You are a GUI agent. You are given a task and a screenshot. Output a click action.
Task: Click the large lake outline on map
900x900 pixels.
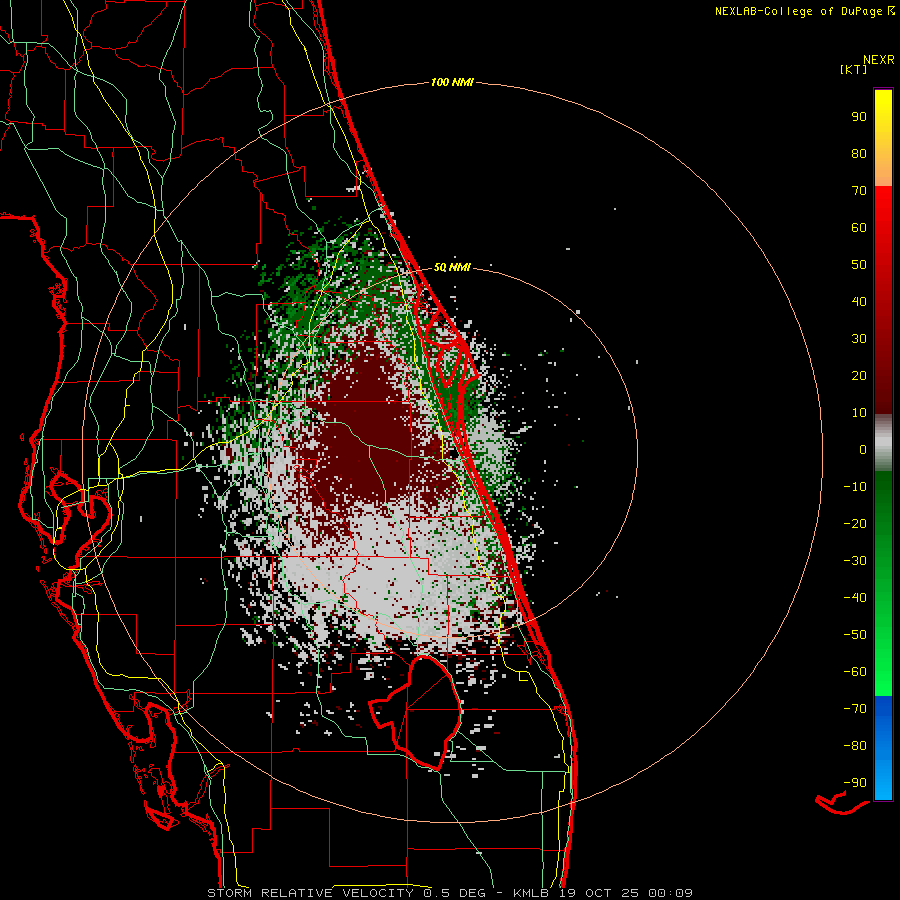416,713
